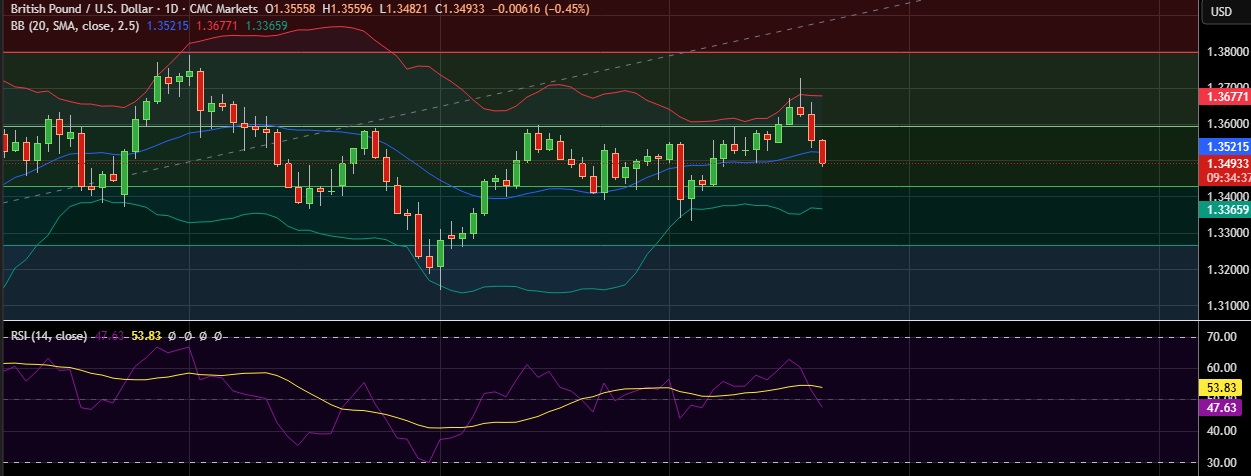Screen dimensions: 1251x476
Task: Click the low value L1.34821 in header
Action: pyautogui.click(x=401, y=9)
